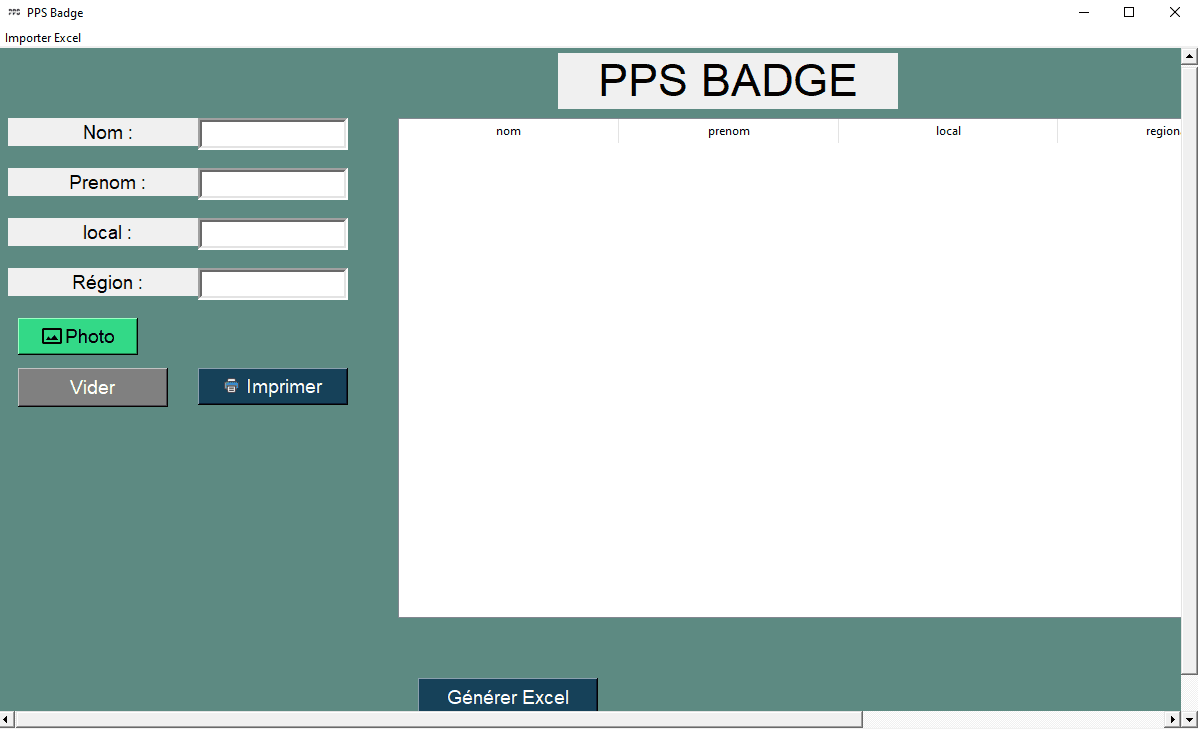The height and width of the screenshot is (729, 1198).
Task: Click the image icon on the Photo button
Action: pyautogui.click(x=52, y=335)
